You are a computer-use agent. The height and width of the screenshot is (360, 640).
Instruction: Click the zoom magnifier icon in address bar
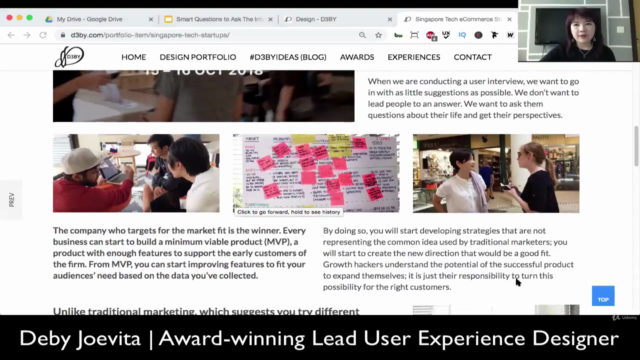click(x=362, y=35)
